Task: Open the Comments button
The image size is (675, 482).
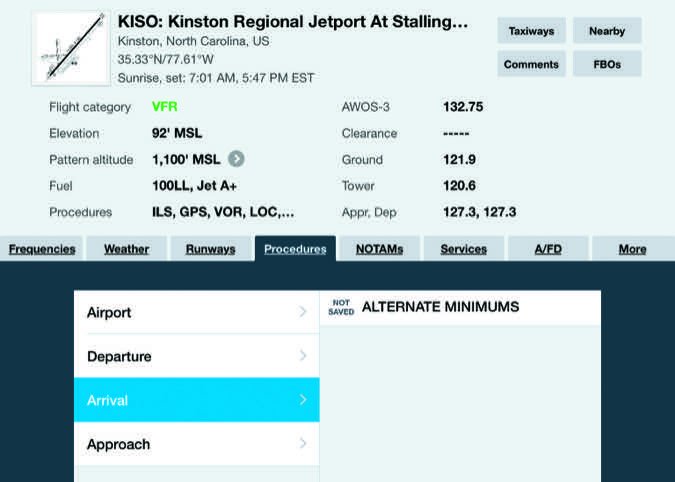Action: coord(531,64)
